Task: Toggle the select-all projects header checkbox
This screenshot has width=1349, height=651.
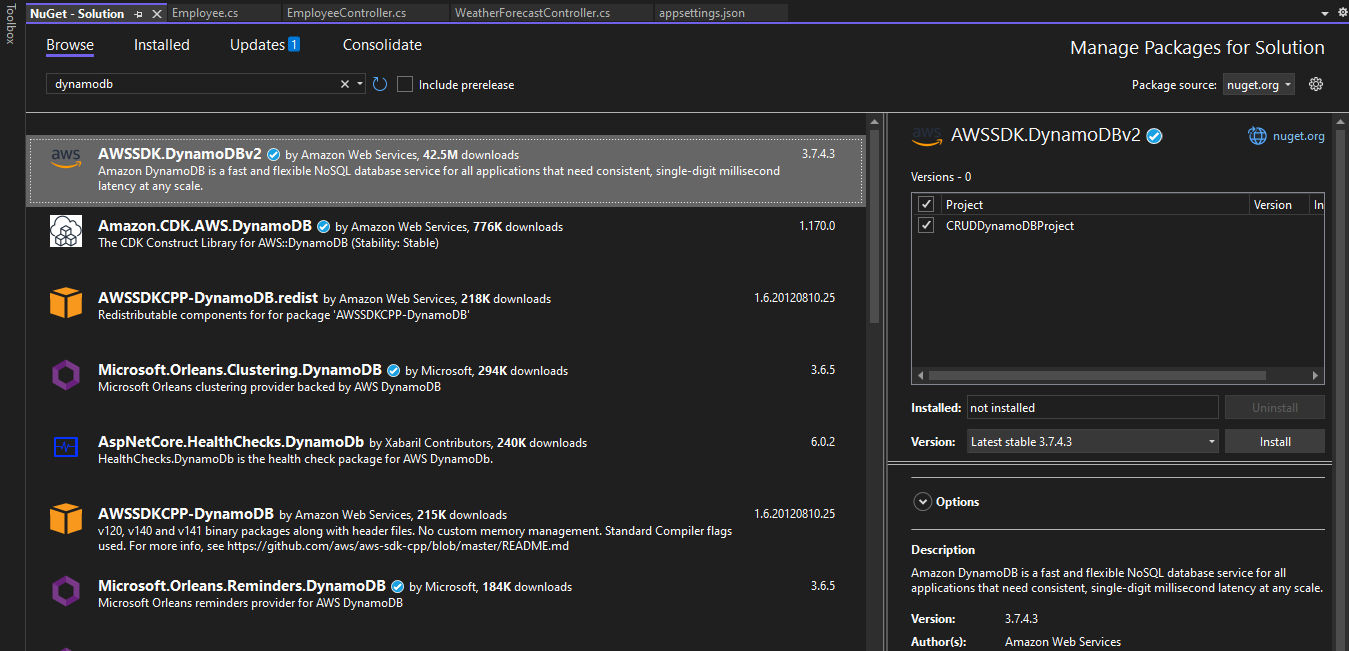Action: 926,204
